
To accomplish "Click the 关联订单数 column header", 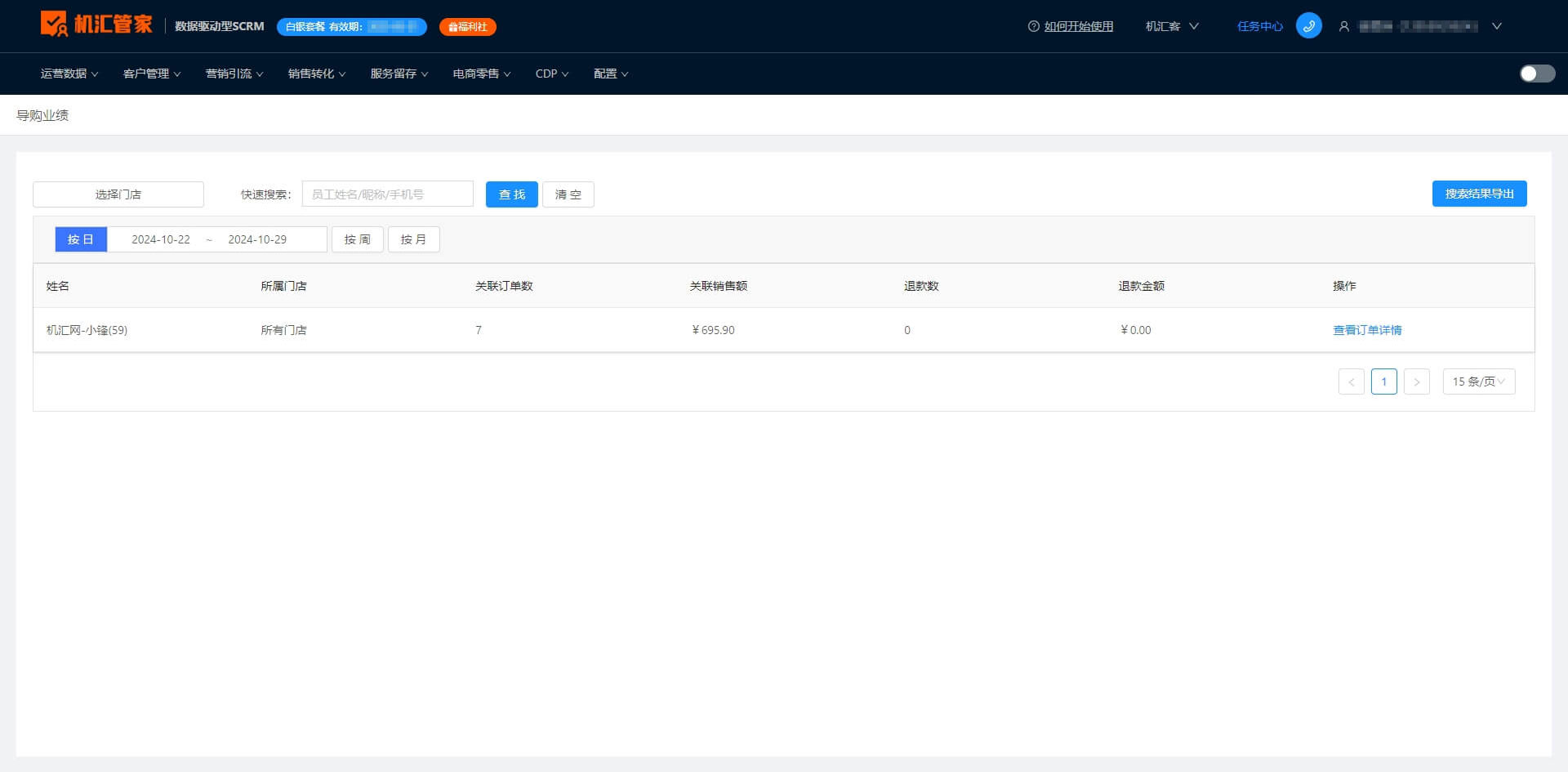I will click(x=504, y=286).
